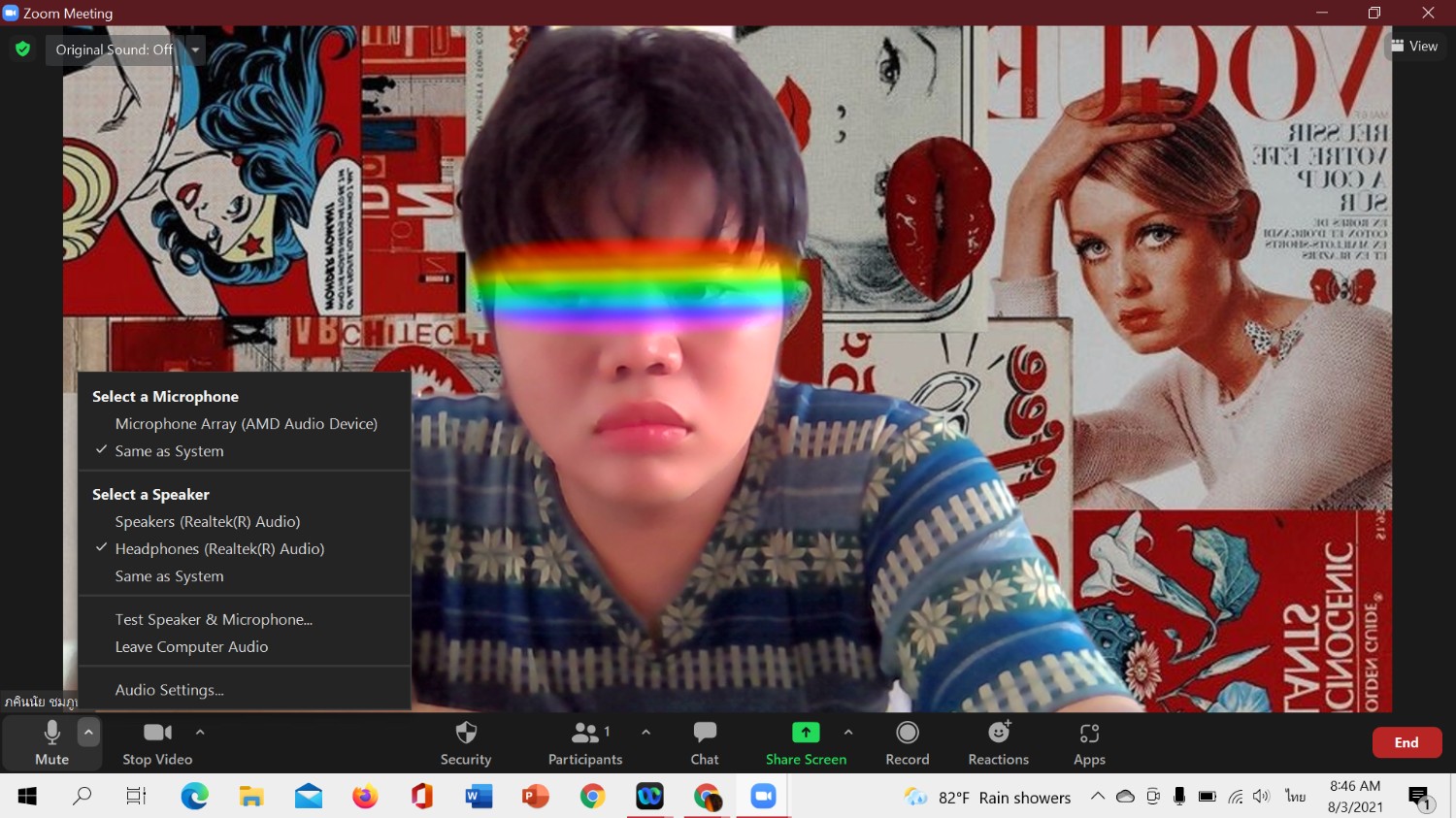Open File Explorer from taskbar
Screen dimensions: 1456x818
click(x=251, y=797)
